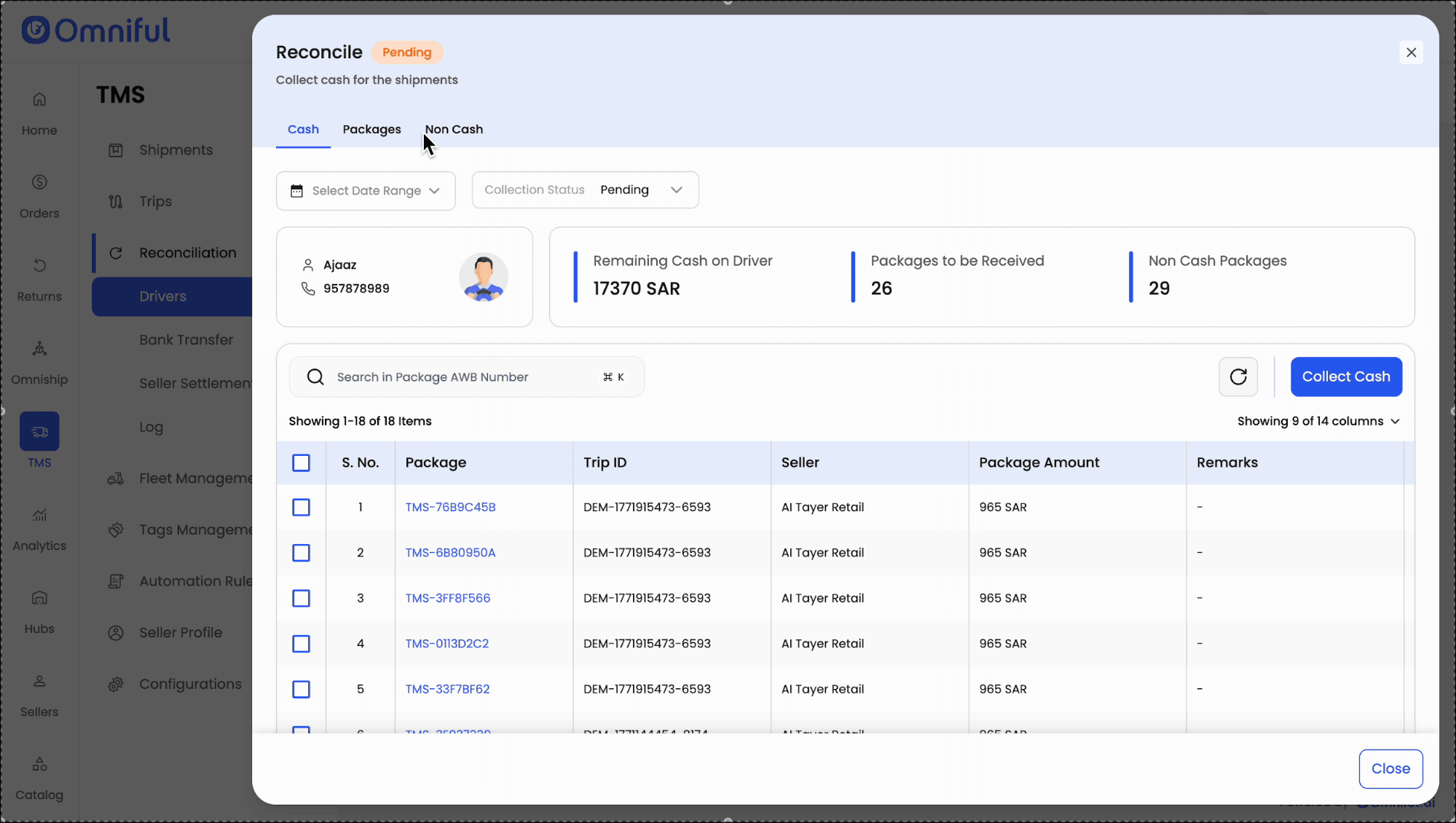Click the driver avatar image
1456x823 pixels.
[x=483, y=277]
